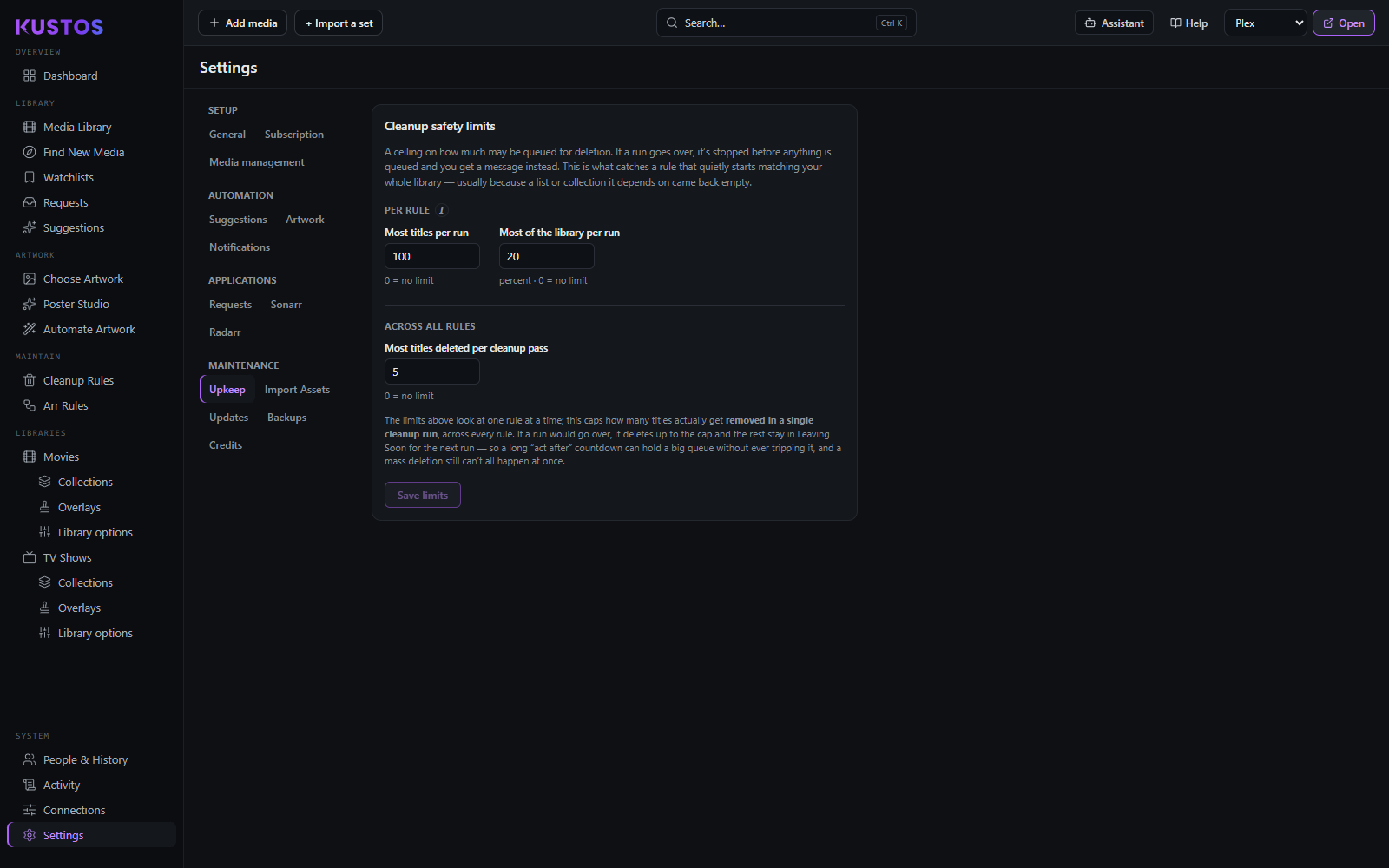
Task: Open TV Shows Library options
Action: 95,633
